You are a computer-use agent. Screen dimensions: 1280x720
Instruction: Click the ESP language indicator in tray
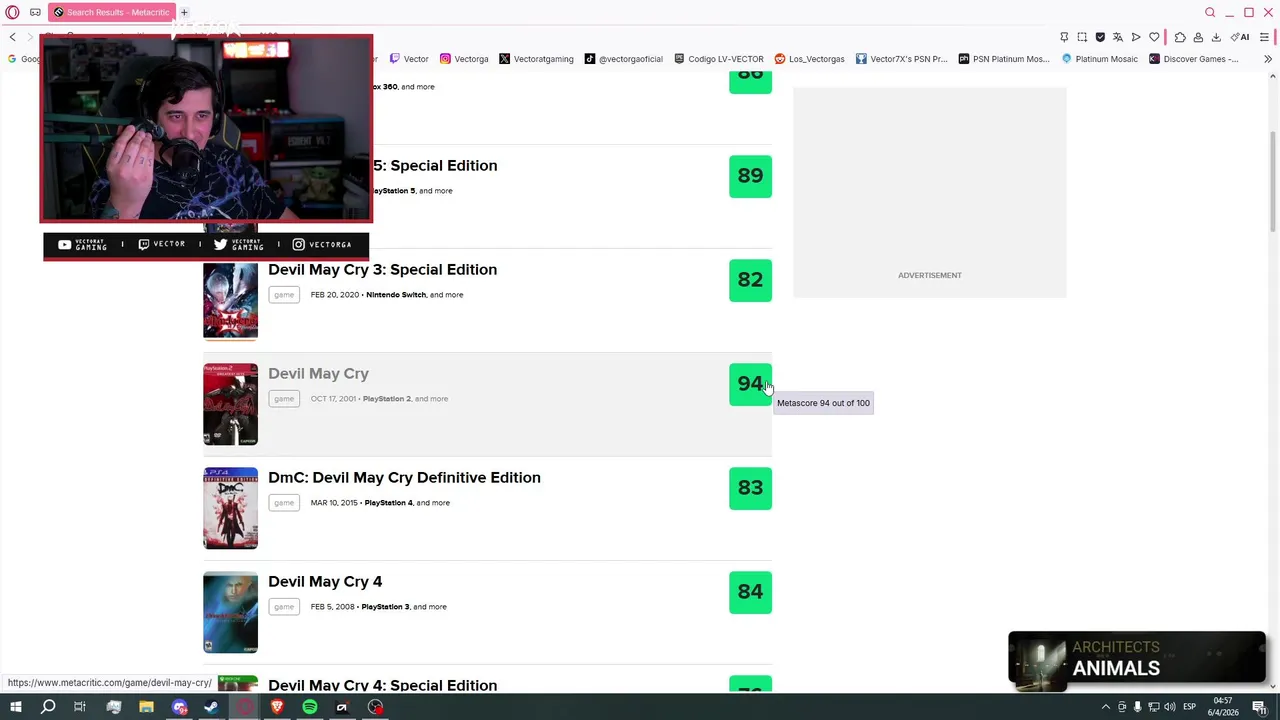(1190, 707)
